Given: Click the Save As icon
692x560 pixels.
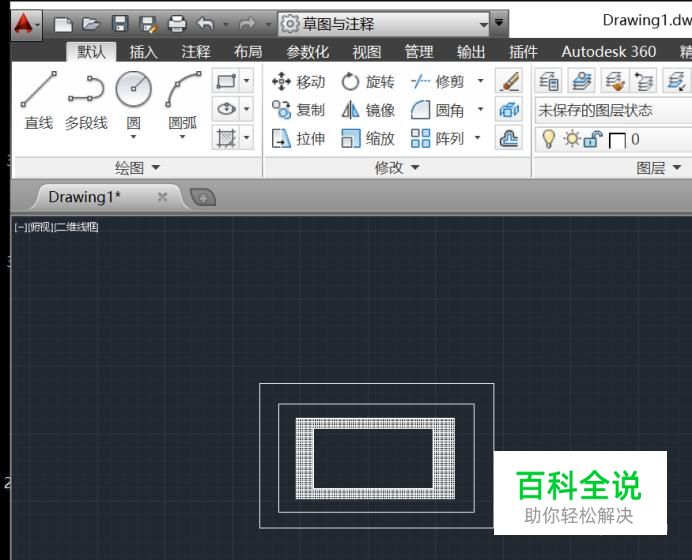Looking at the screenshot, I should click(148, 24).
